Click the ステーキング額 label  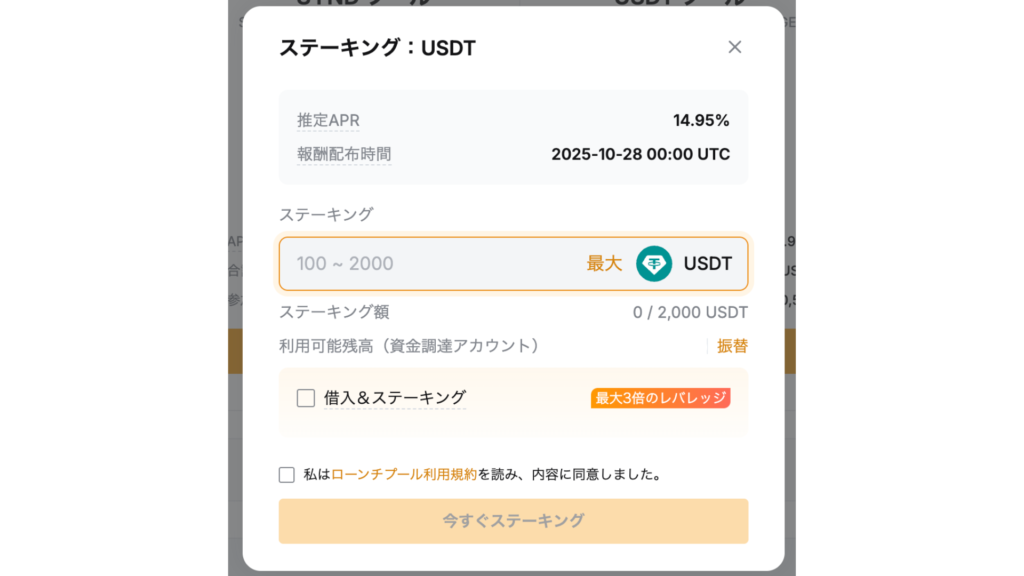pyautogui.click(x=334, y=312)
